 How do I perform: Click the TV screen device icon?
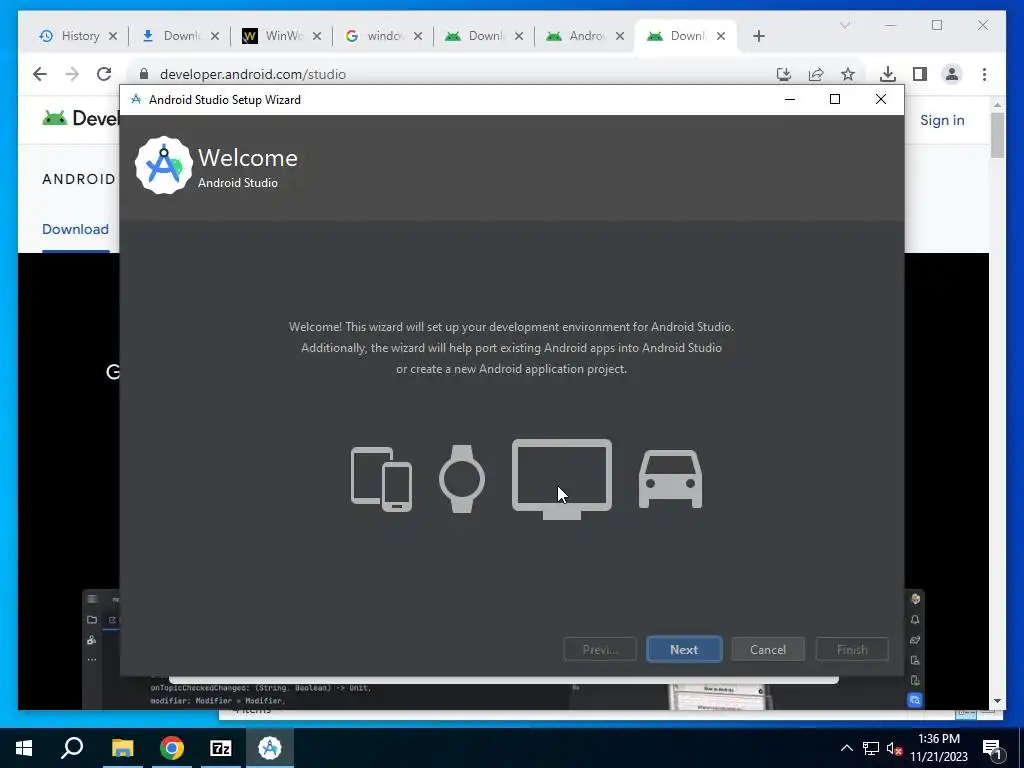coord(562,479)
